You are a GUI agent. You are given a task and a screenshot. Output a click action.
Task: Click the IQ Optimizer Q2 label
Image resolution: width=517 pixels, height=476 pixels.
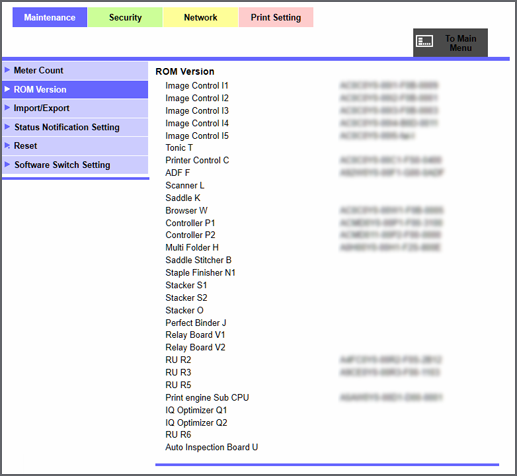click(x=196, y=423)
